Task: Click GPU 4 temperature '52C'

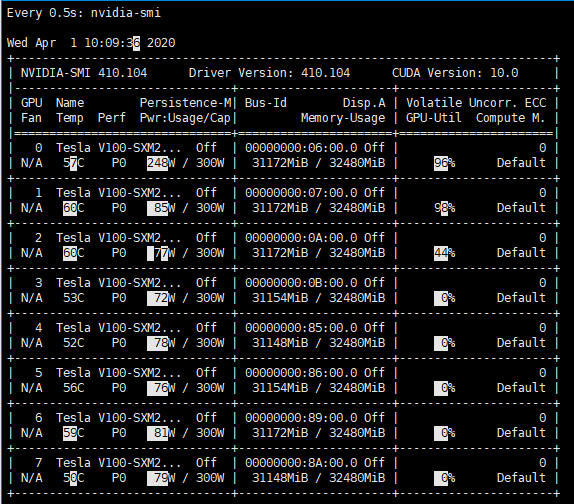Action: pyautogui.click(x=74, y=343)
